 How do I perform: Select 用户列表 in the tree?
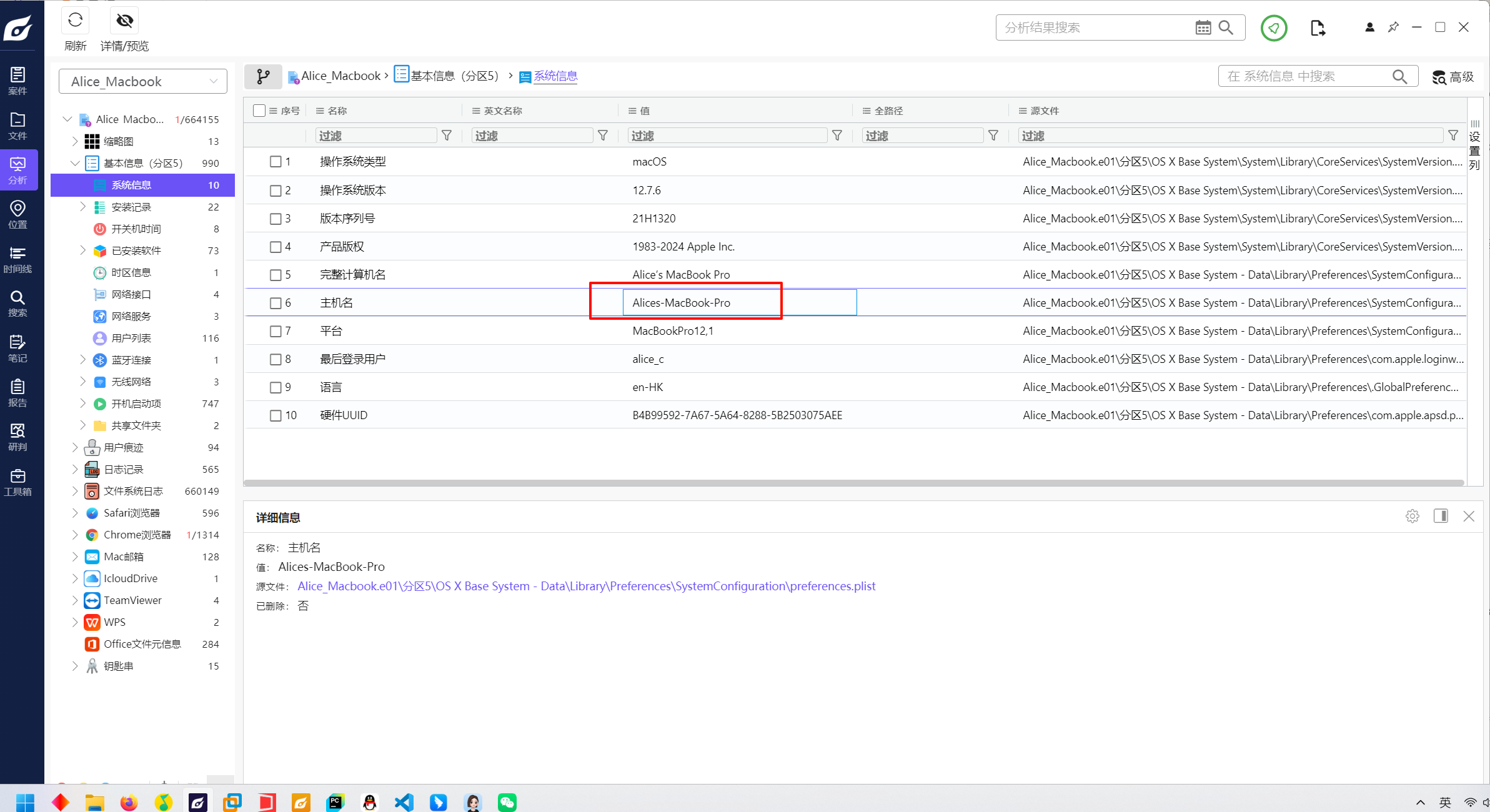point(131,338)
